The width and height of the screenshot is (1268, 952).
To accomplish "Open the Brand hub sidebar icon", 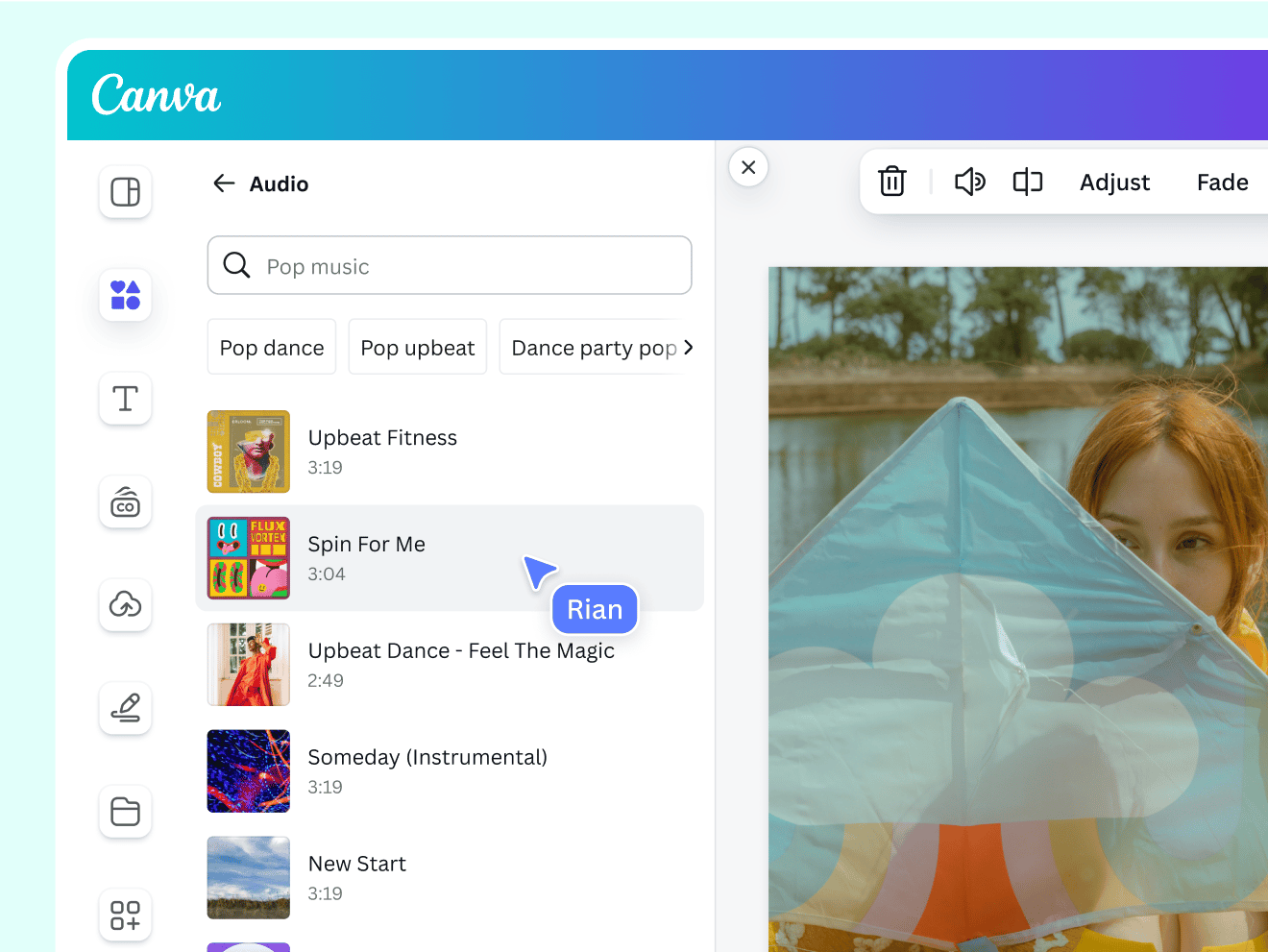I will pos(125,502).
